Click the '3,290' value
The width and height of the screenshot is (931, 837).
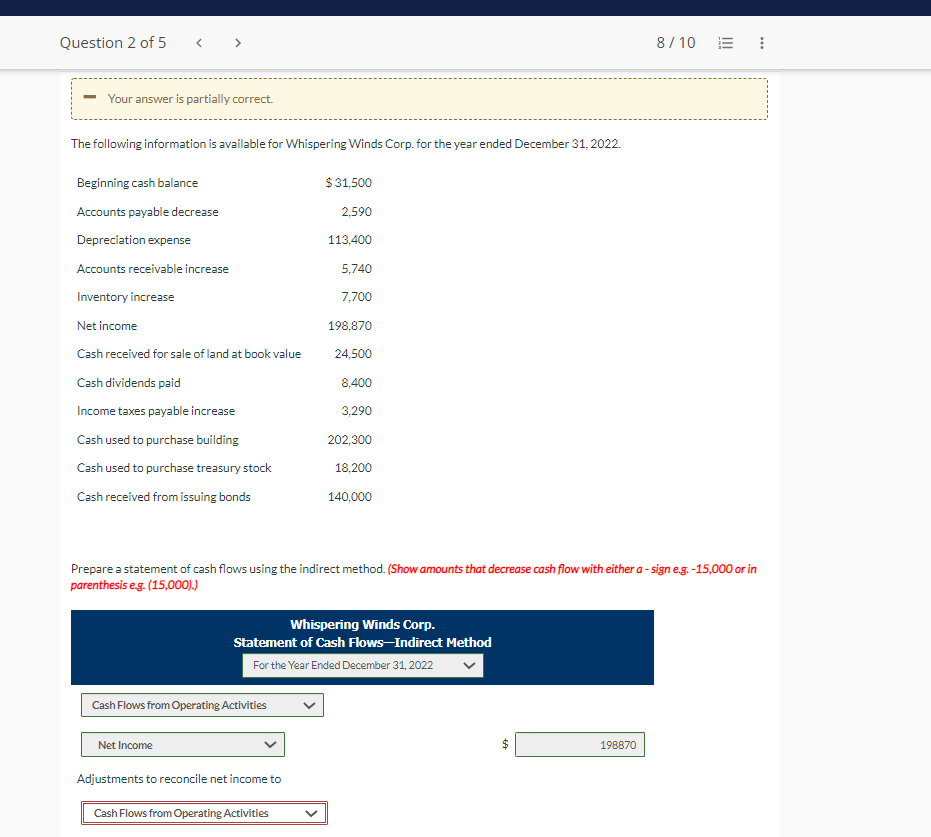pyautogui.click(x=356, y=411)
